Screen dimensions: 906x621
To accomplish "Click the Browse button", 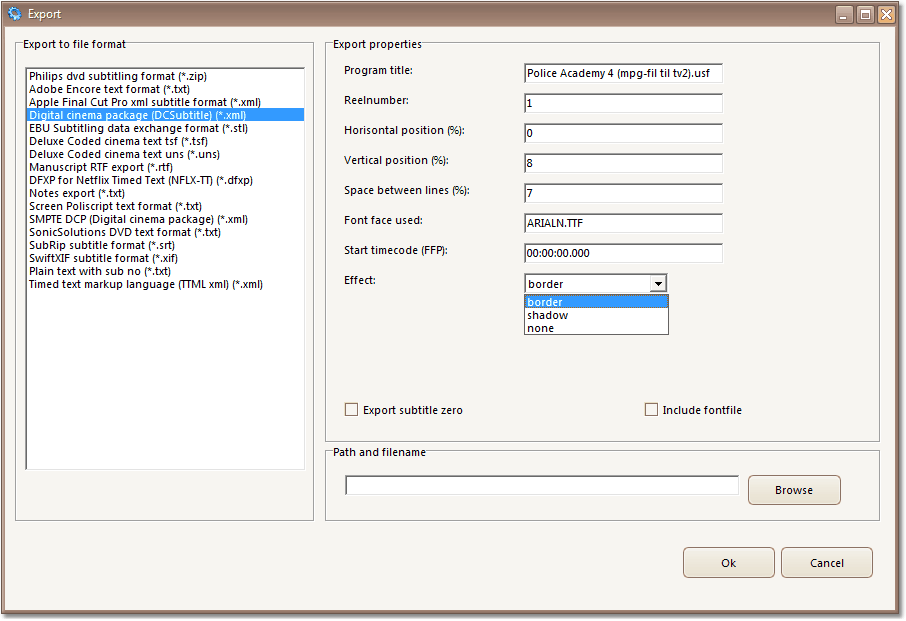I will click(794, 490).
